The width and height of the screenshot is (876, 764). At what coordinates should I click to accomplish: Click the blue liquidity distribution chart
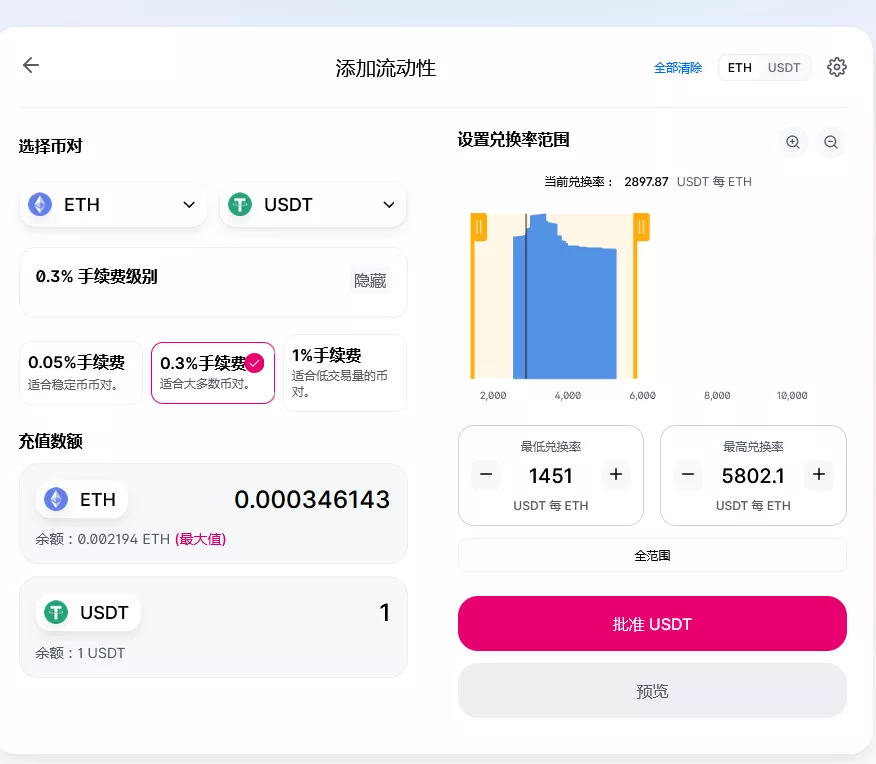tap(565, 297)
